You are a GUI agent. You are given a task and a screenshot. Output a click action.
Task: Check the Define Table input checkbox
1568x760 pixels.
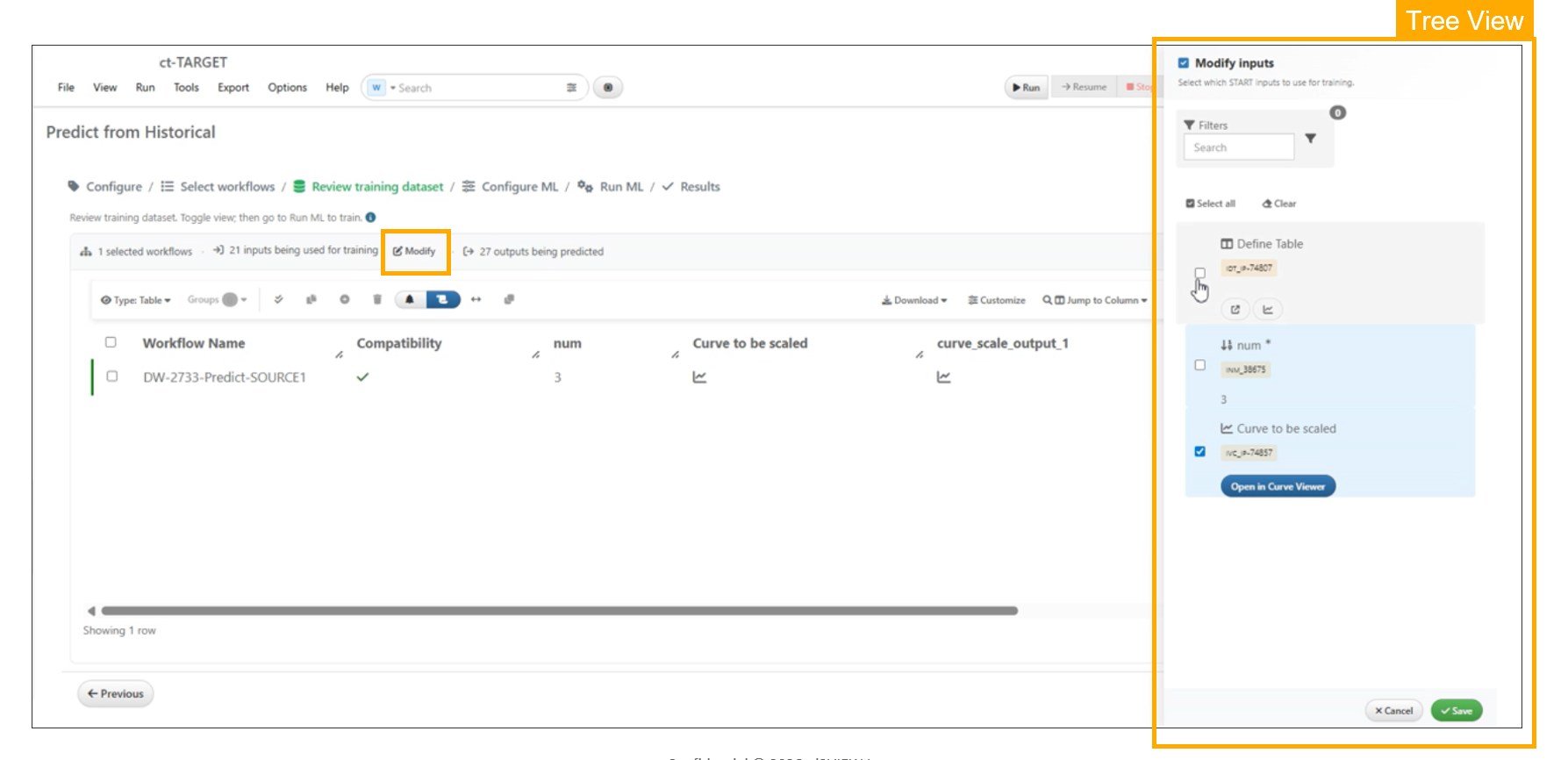(1199, 273)
